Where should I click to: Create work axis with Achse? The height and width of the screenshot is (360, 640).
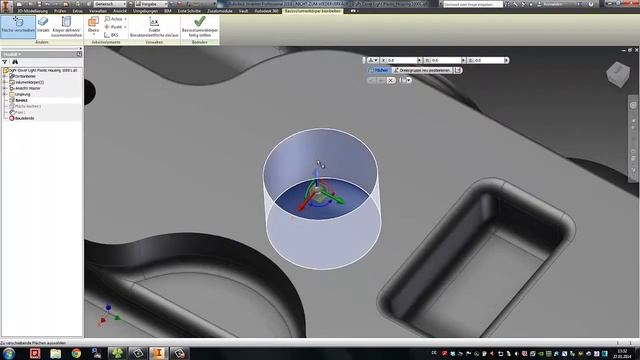point(113,19)
